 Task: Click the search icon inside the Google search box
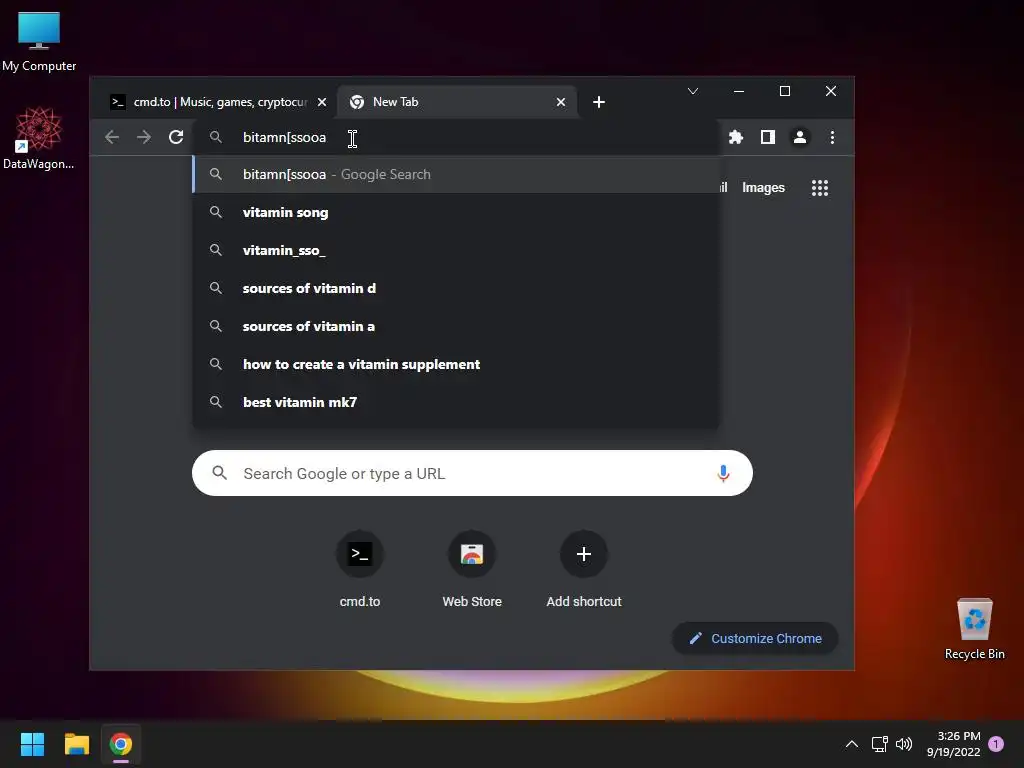point(219,473)
